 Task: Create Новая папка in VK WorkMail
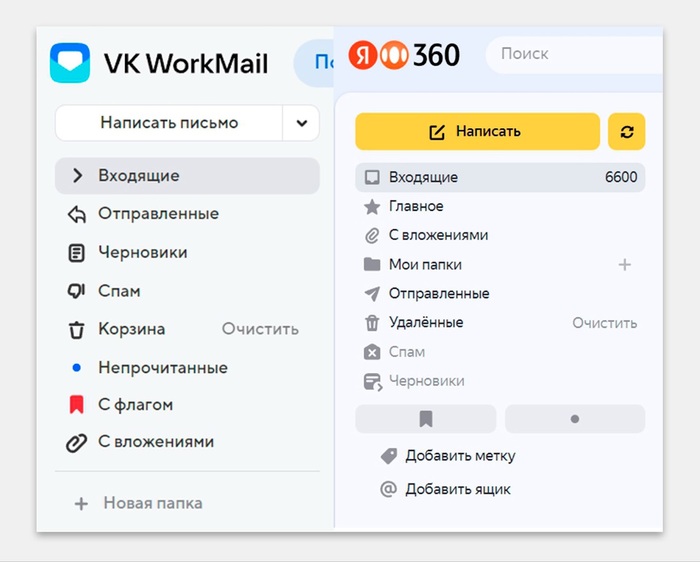point(153,503)
